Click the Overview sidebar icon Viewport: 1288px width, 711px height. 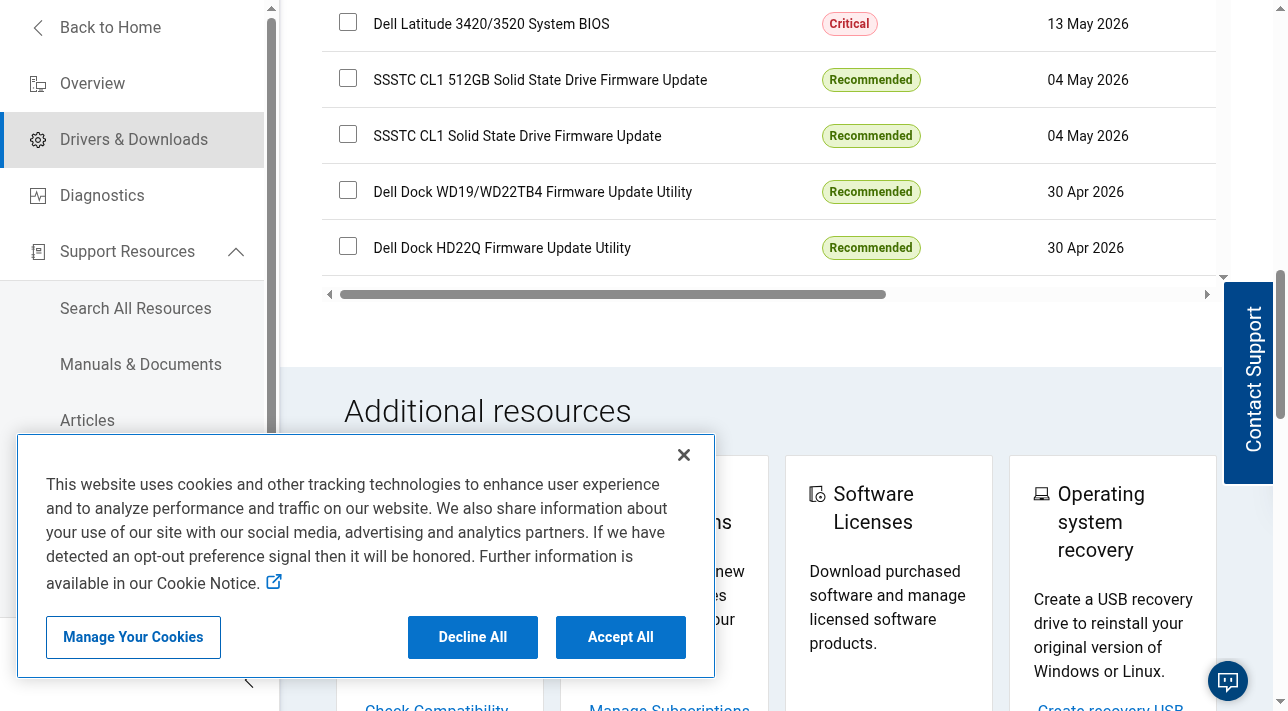coord(38,84)
